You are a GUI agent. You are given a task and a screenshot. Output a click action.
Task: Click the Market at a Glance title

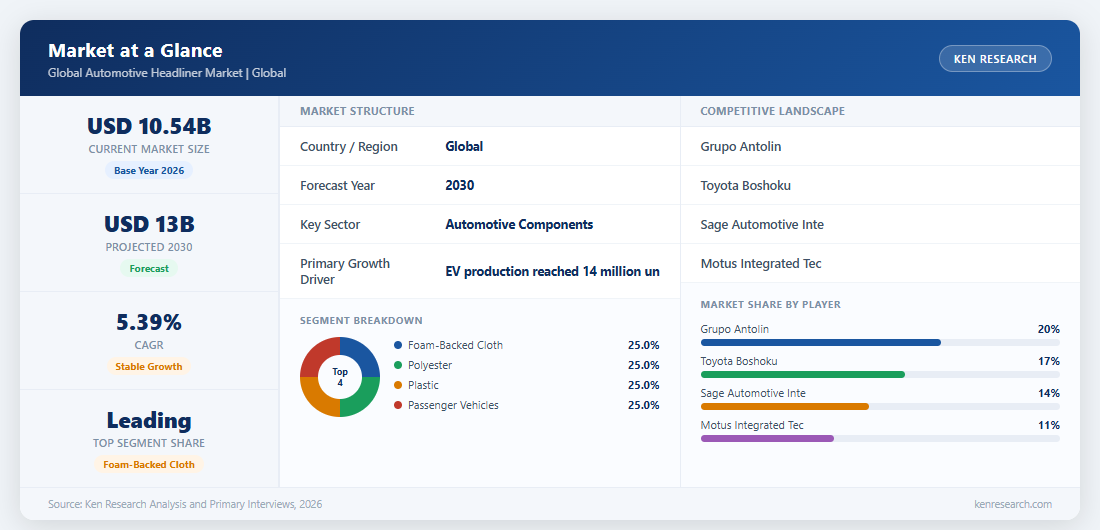(135, 51)
